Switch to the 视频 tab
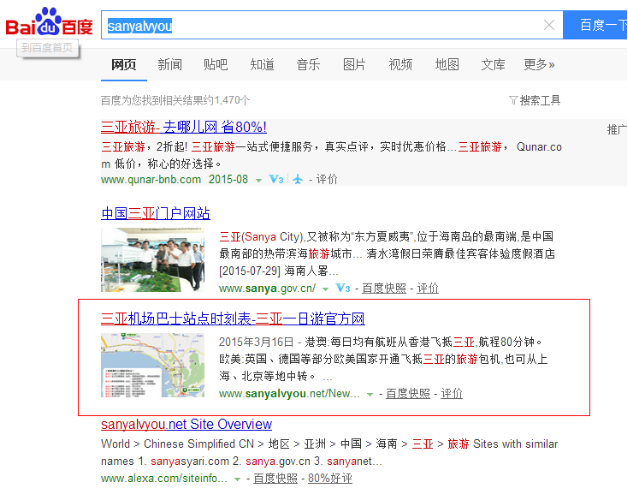This screenshot has width=628, height=494. [x=401, y=65]
